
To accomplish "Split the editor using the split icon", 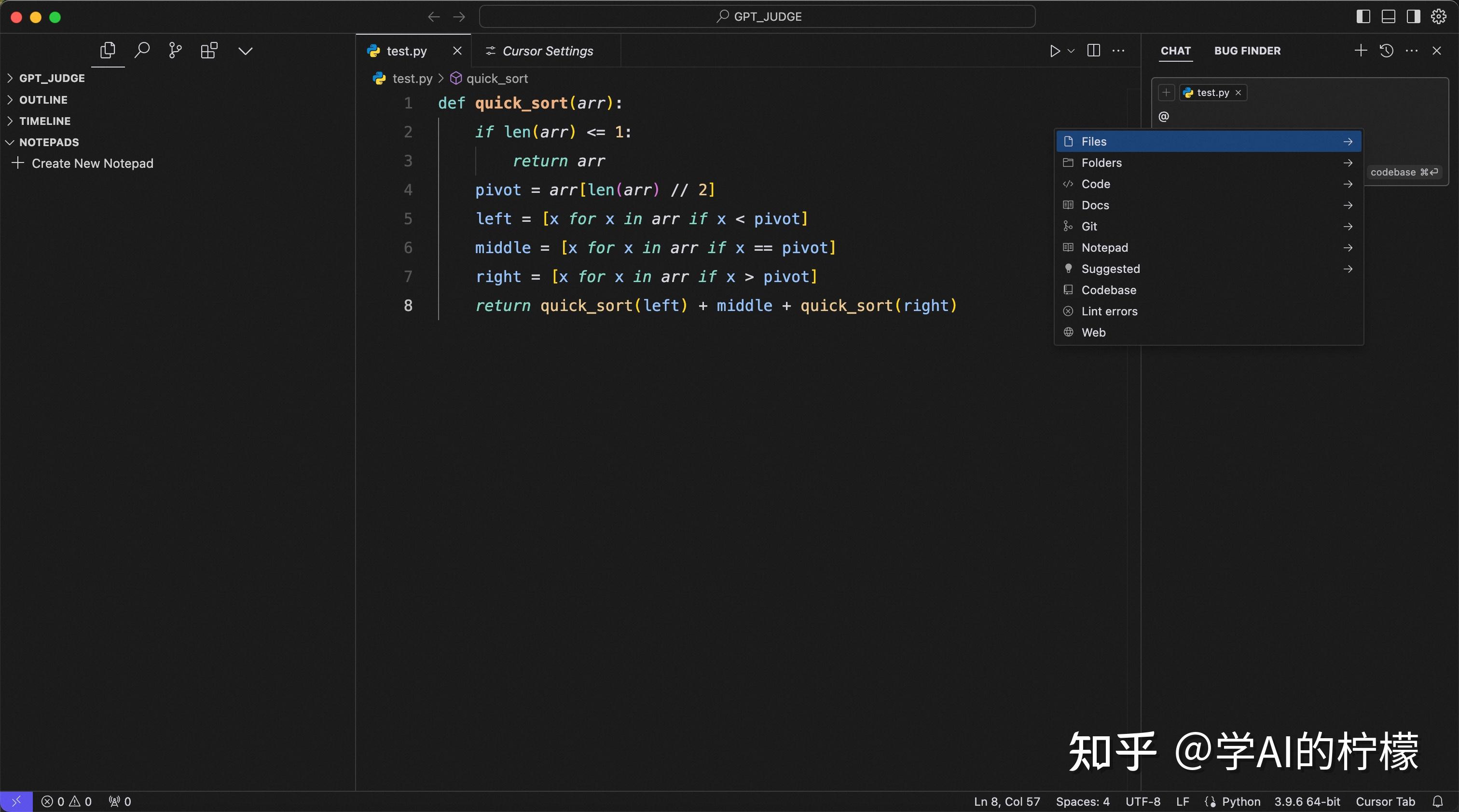I will click(x=1093, y=50).
